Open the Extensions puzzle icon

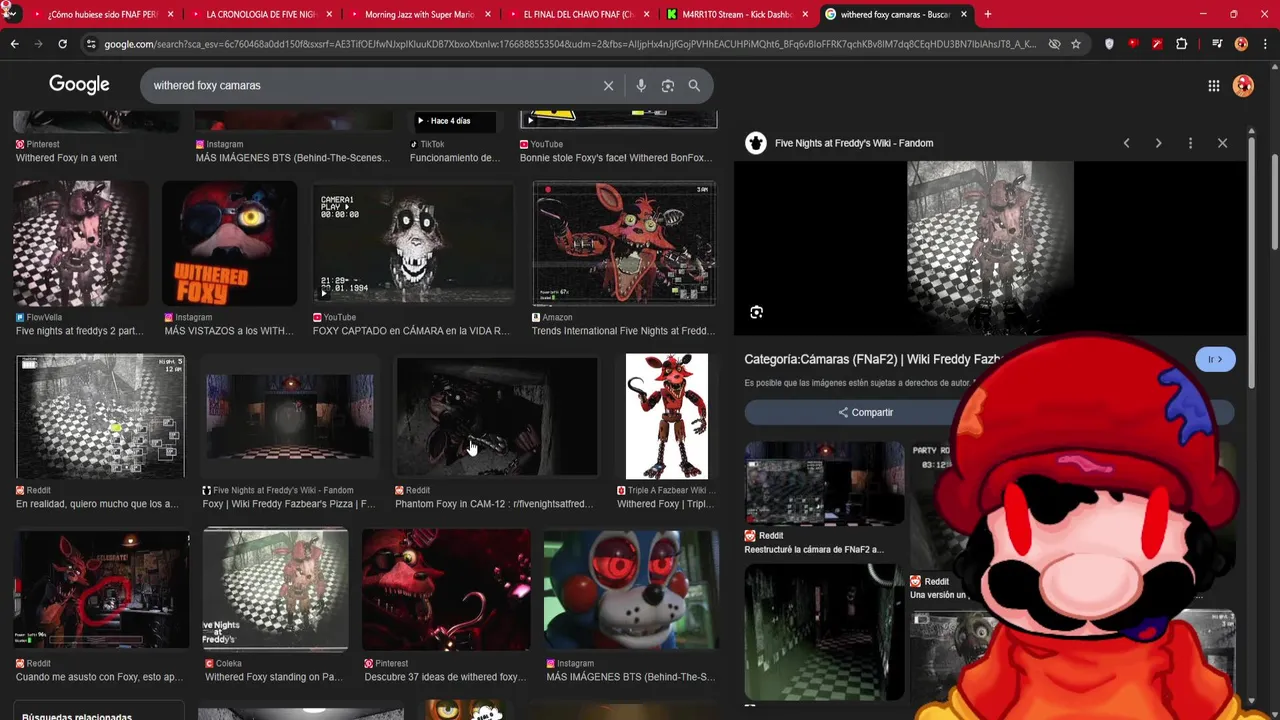tap(1181, 44)
